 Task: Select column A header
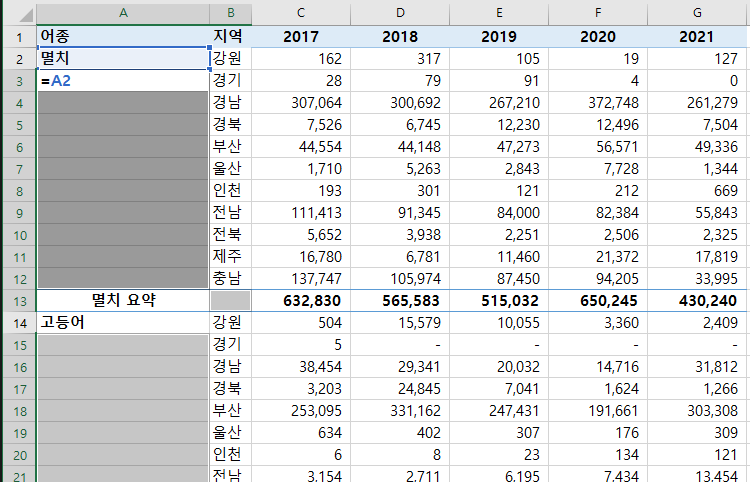(x=123, y=13)
